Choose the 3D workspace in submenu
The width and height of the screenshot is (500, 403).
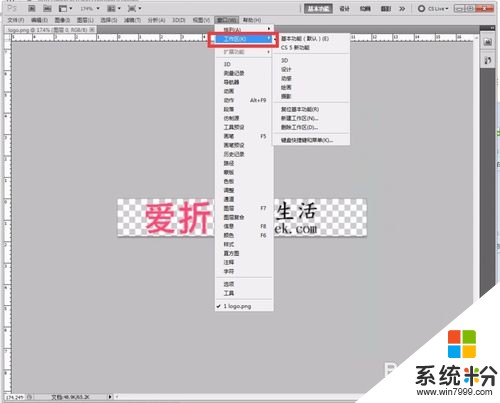(x=311, y=60)
